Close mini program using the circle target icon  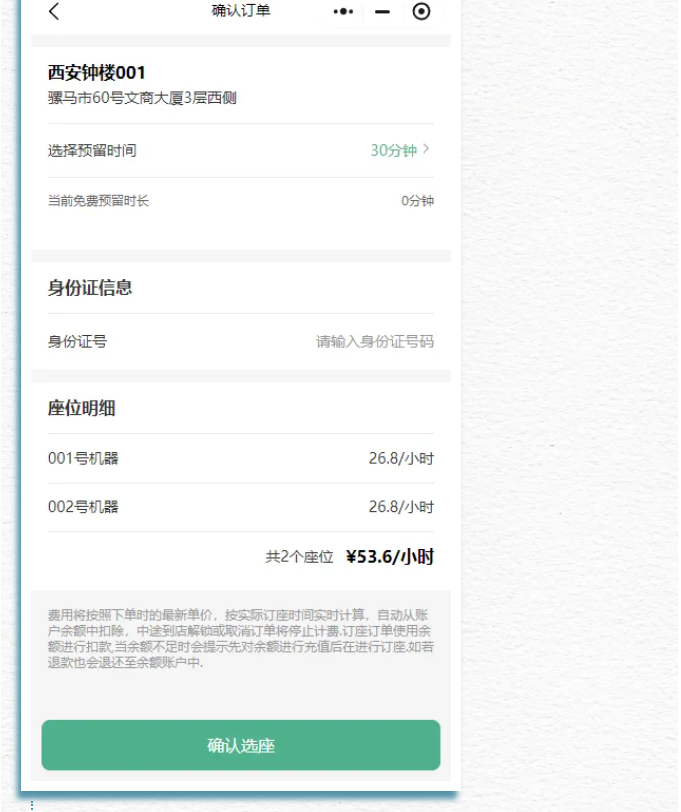(421, 12)
